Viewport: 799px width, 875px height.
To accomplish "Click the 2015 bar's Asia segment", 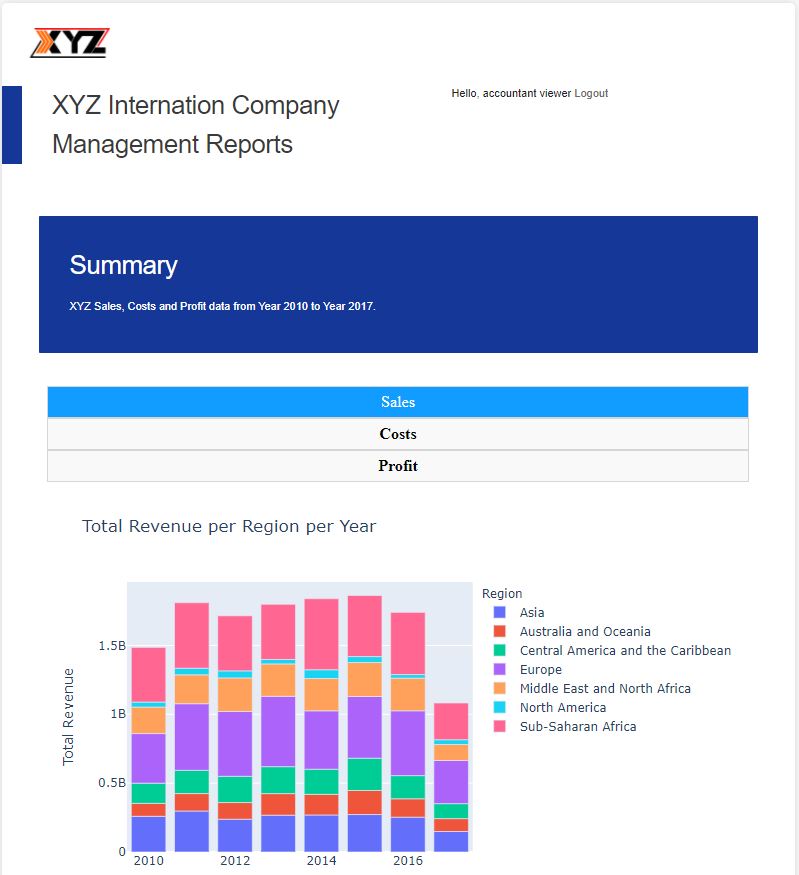I will click(364, 832).
